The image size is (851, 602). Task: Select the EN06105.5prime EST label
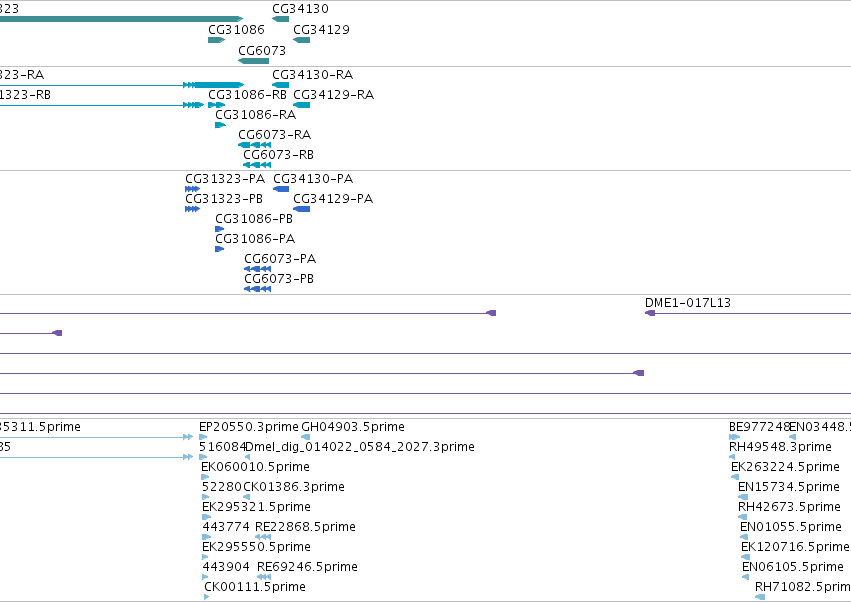[x=793, y=567]
